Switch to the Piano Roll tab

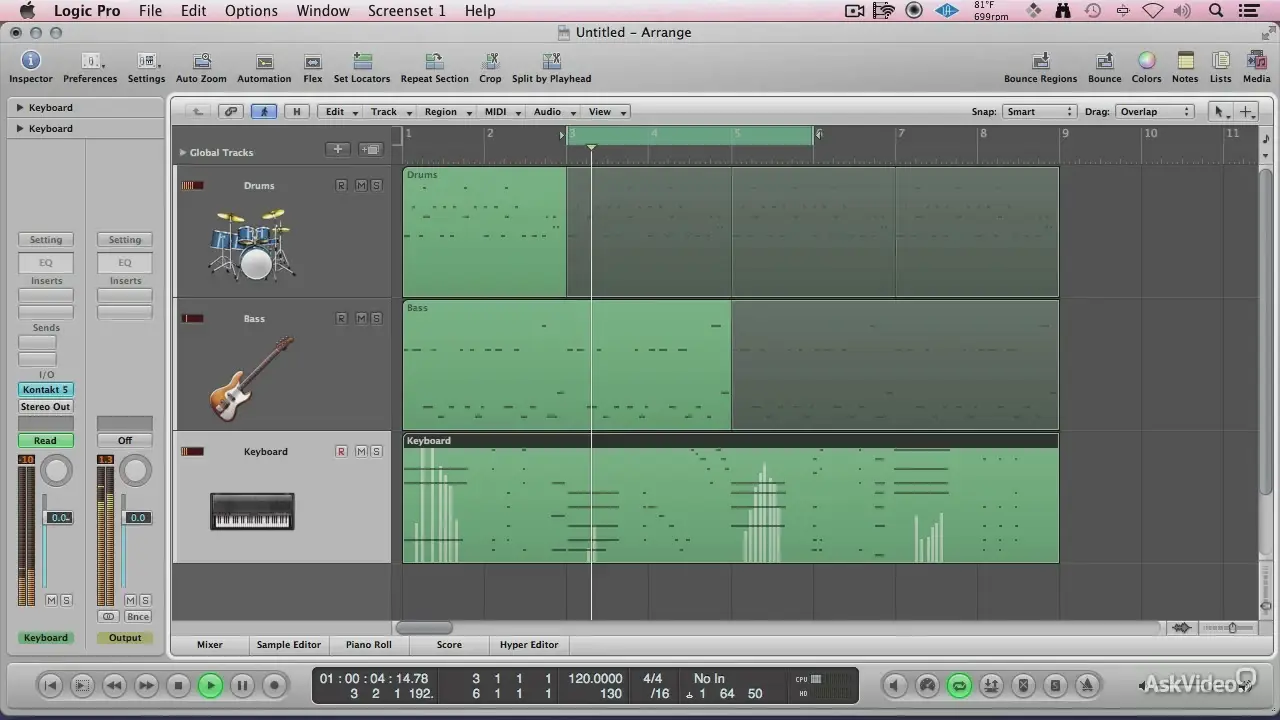click(369, 645)
